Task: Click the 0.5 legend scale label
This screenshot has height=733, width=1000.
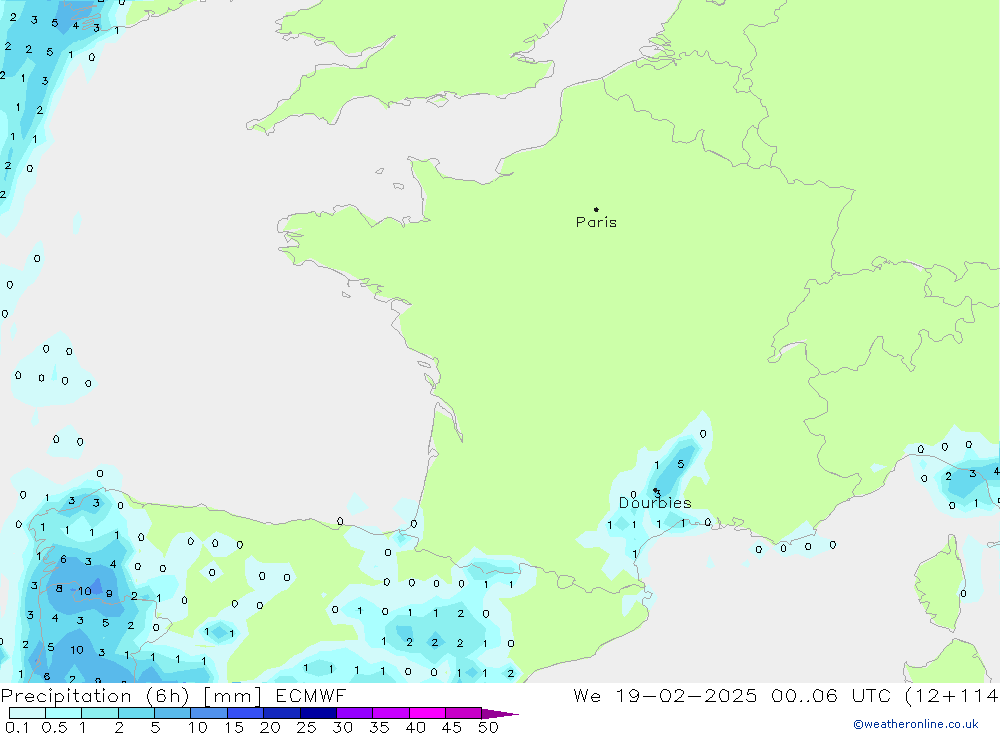Action: (54, 727)
